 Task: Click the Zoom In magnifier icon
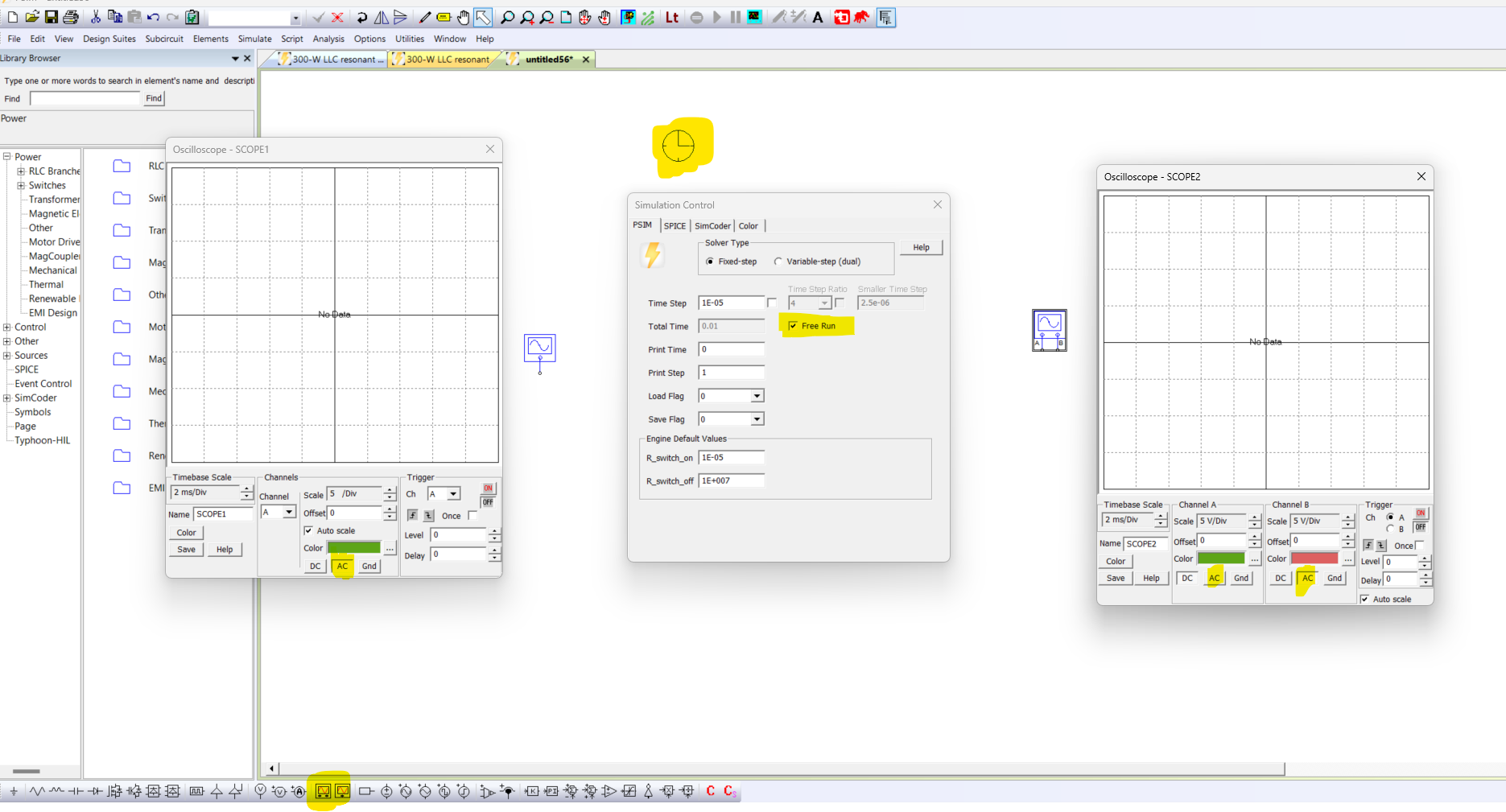527,17
